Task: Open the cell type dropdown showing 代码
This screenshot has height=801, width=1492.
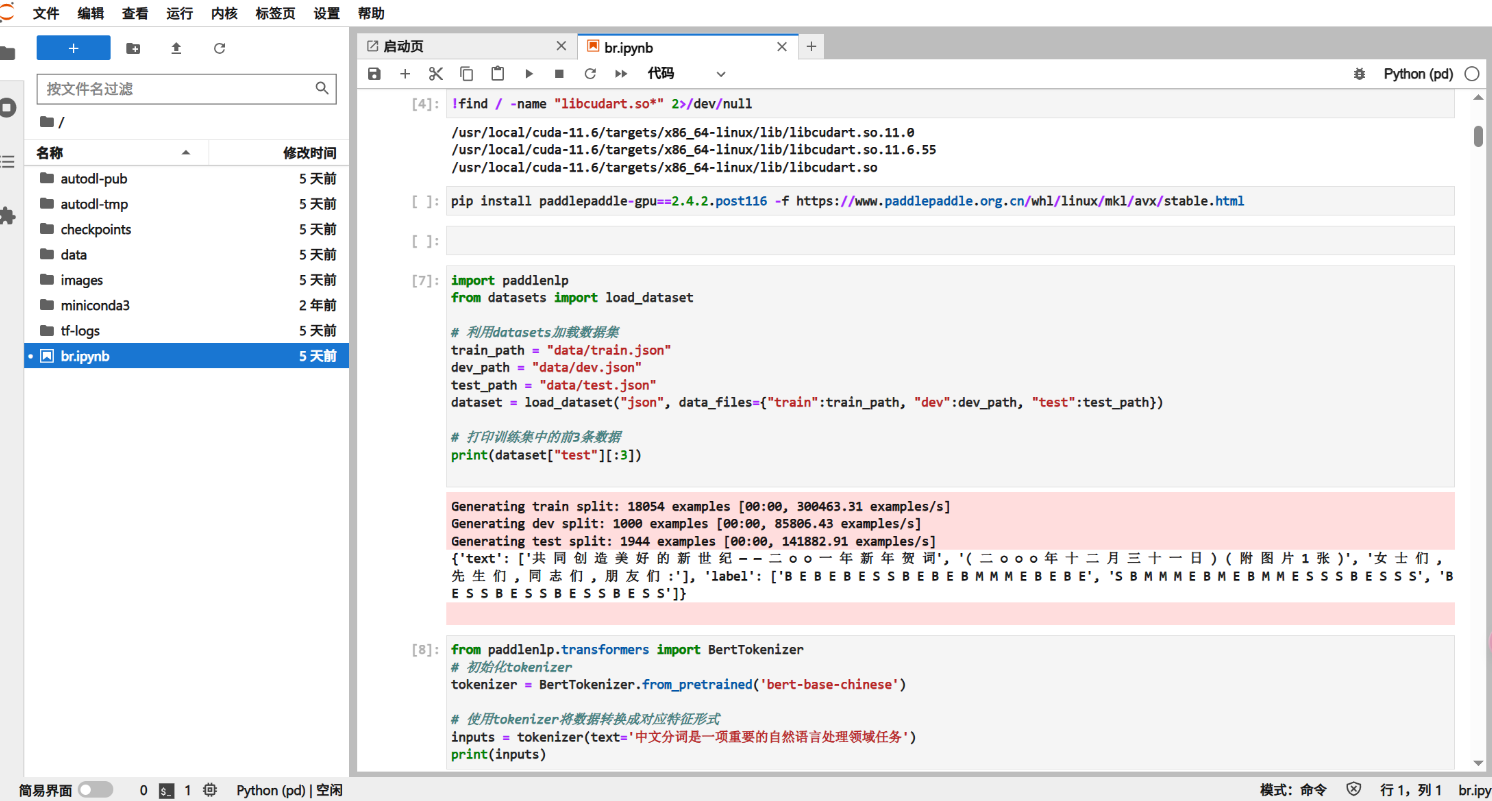Action: 686,74
